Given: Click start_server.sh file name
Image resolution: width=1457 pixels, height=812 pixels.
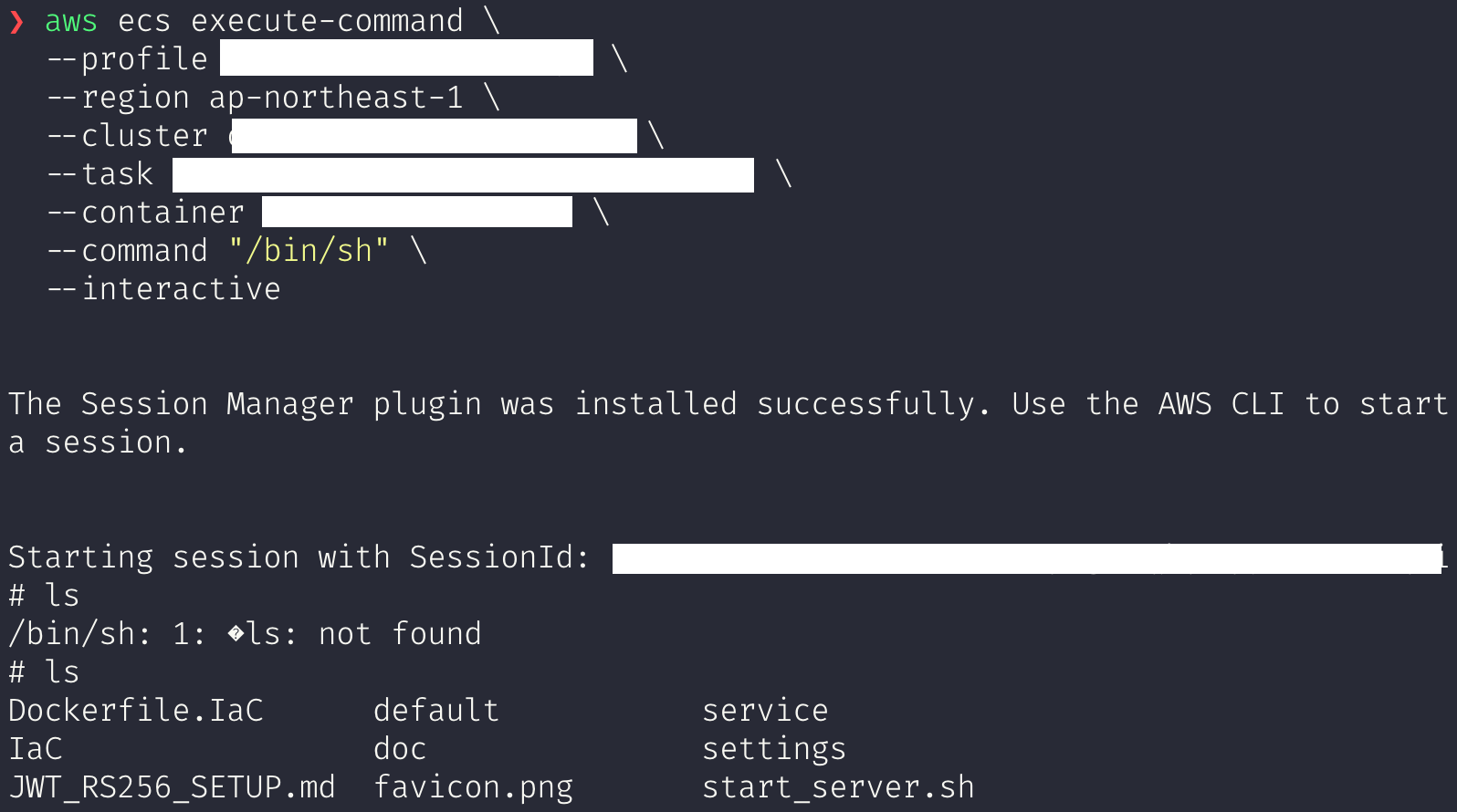Looking at the screenshot, I should 838,787.
